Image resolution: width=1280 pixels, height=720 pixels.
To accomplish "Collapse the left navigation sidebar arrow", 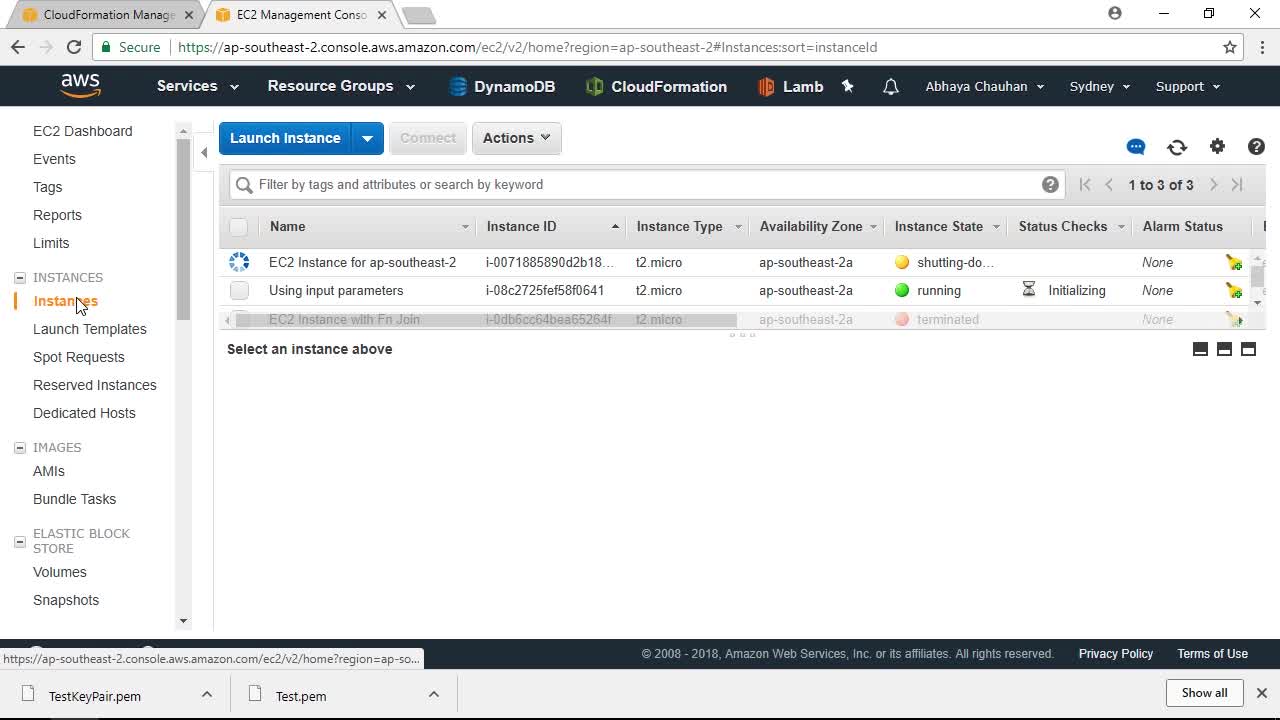I will click(204, 152).
